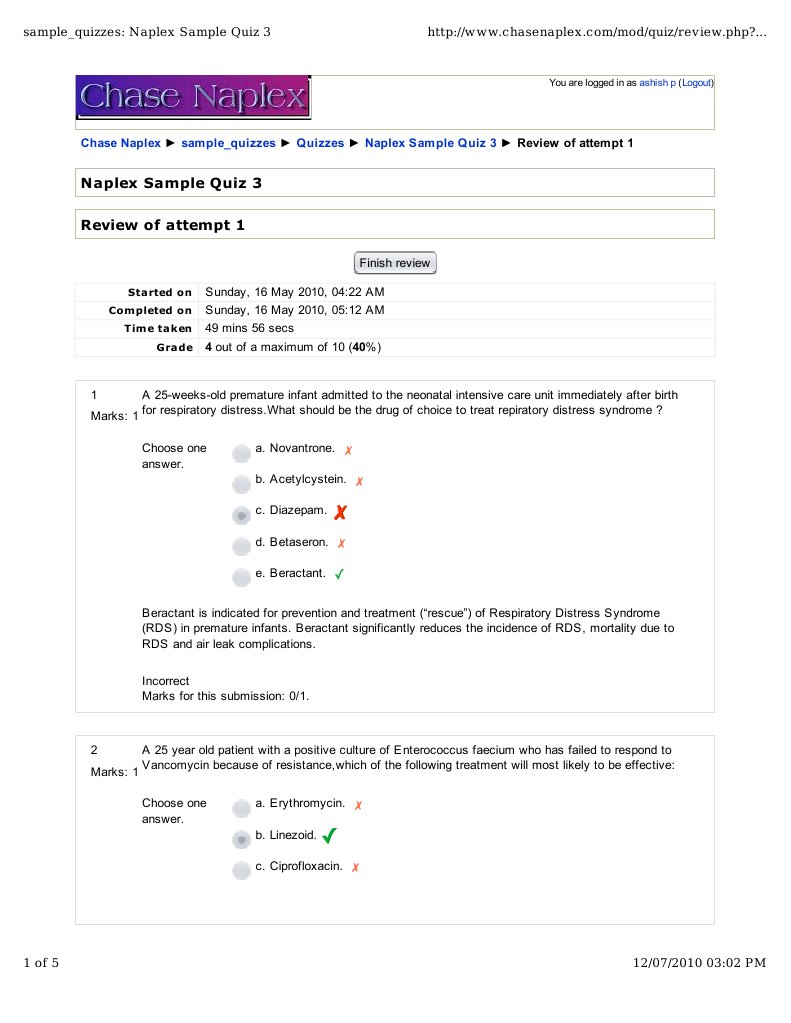Click the red X beside Diazepam
This screenshot has width=791, height=1023.
tap(341, 513)
